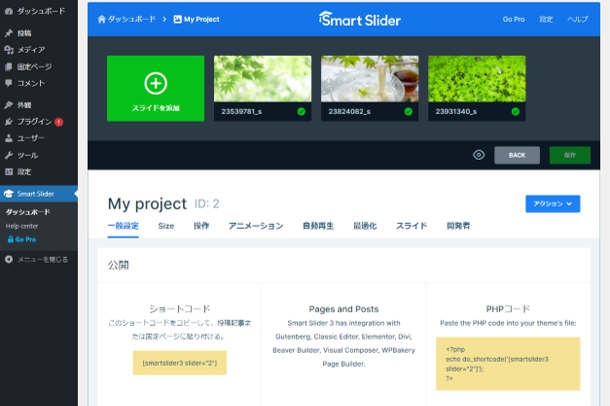Viewport: 610px width, 406px height.
Task: Switch to the 最適化 tab
Action: [365, 226]
